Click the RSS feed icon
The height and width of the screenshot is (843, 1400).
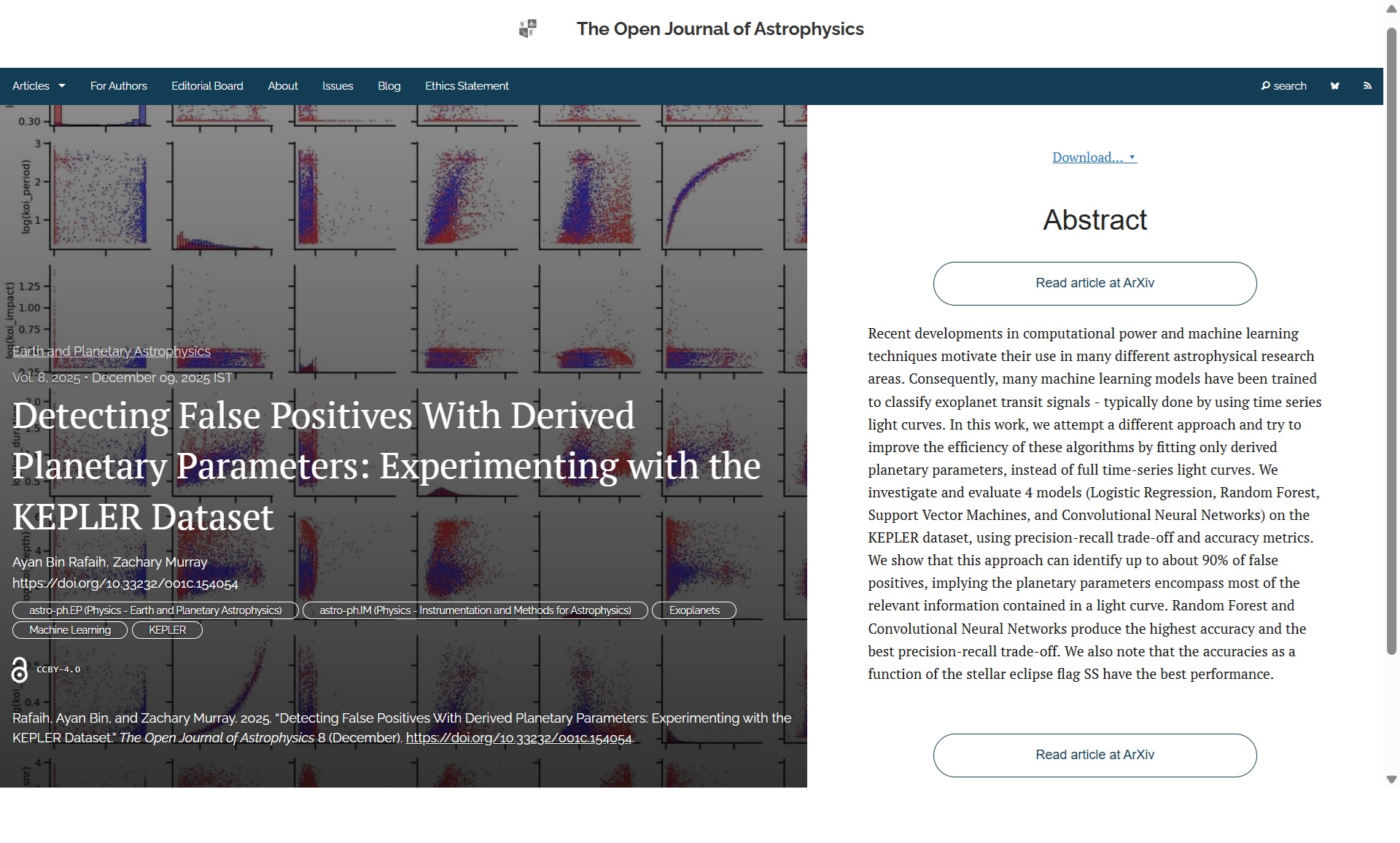(1367, 86)
